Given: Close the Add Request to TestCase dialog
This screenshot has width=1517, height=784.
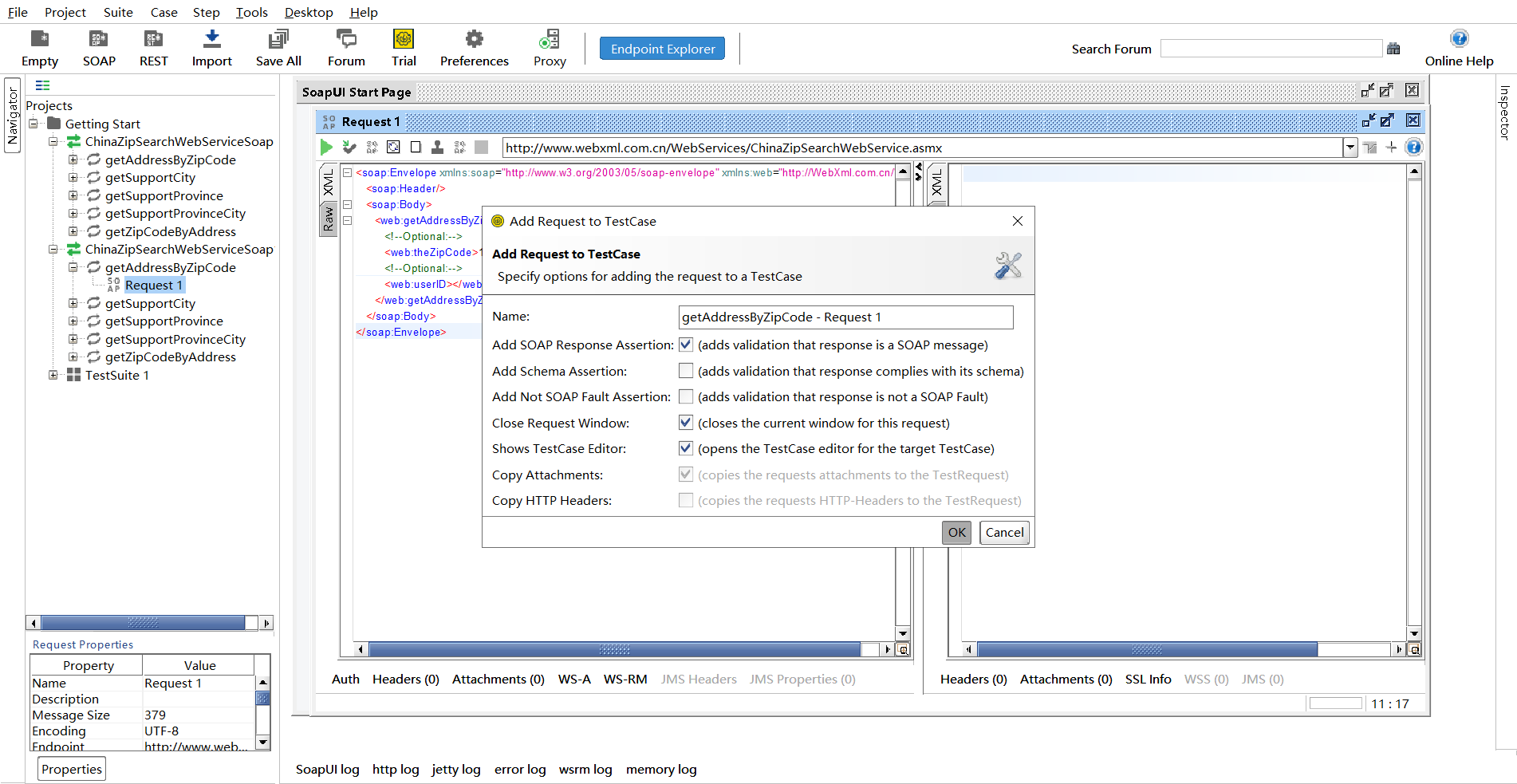Looking at the screenshot, I should tap(1017, 221).
